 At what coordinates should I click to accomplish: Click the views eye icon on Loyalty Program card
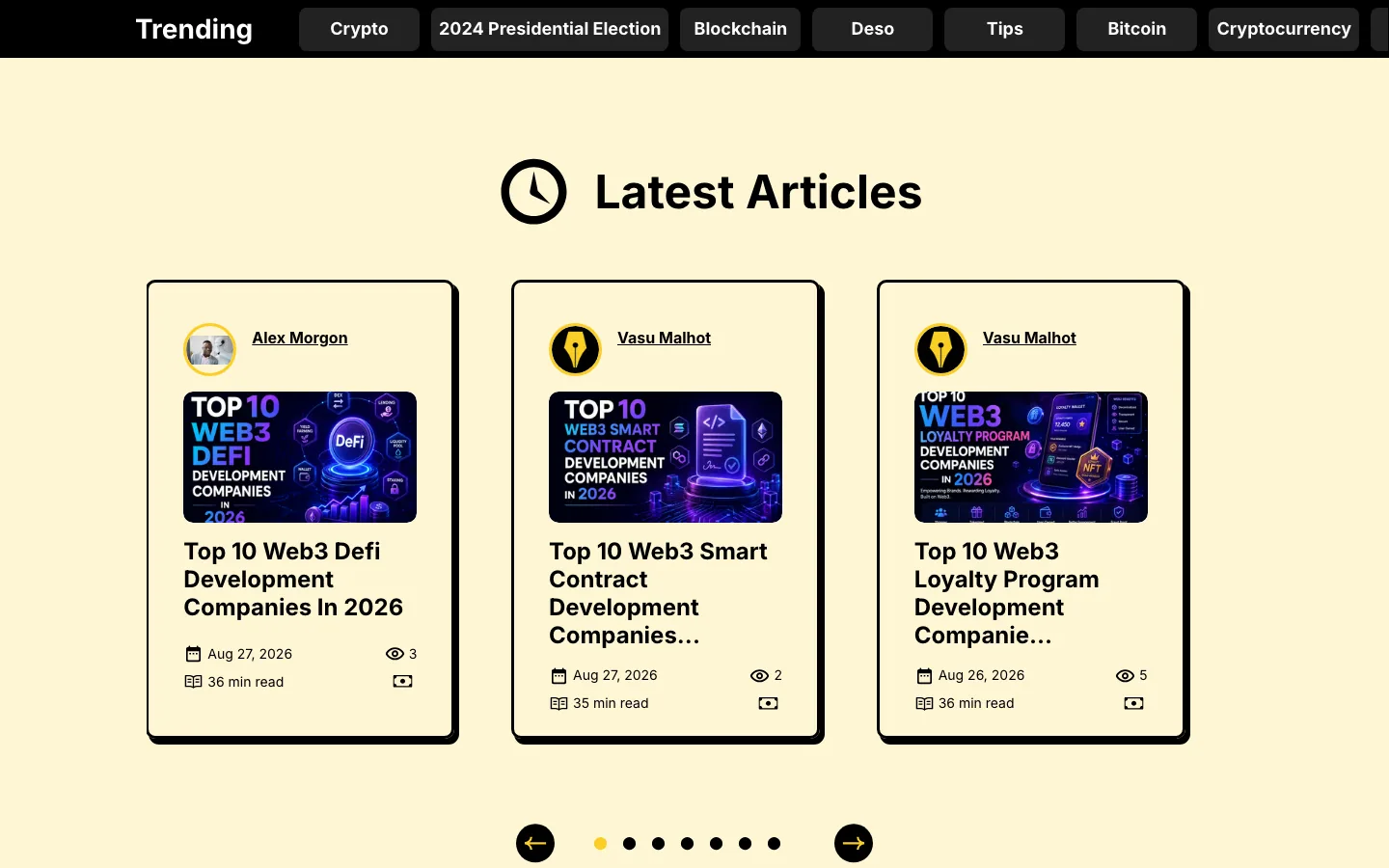(x=1125, y=675)
